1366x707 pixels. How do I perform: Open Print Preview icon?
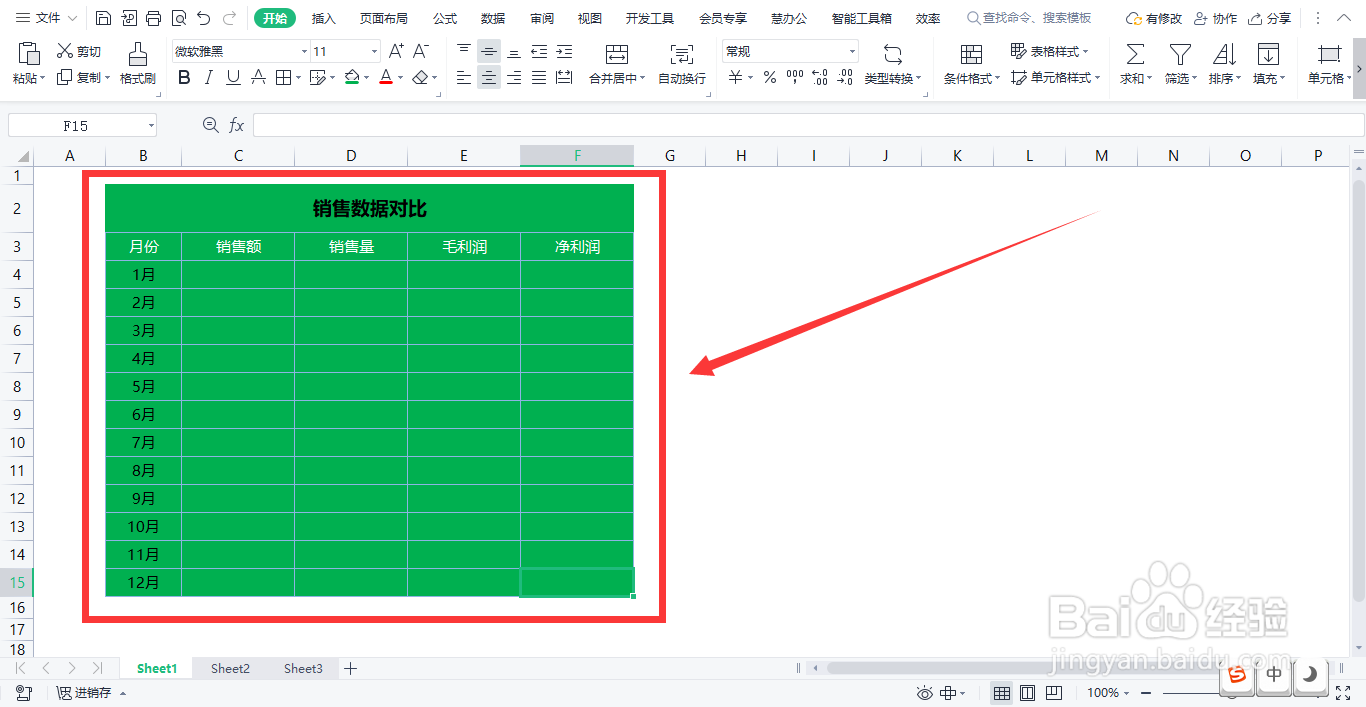coord(178,18)
